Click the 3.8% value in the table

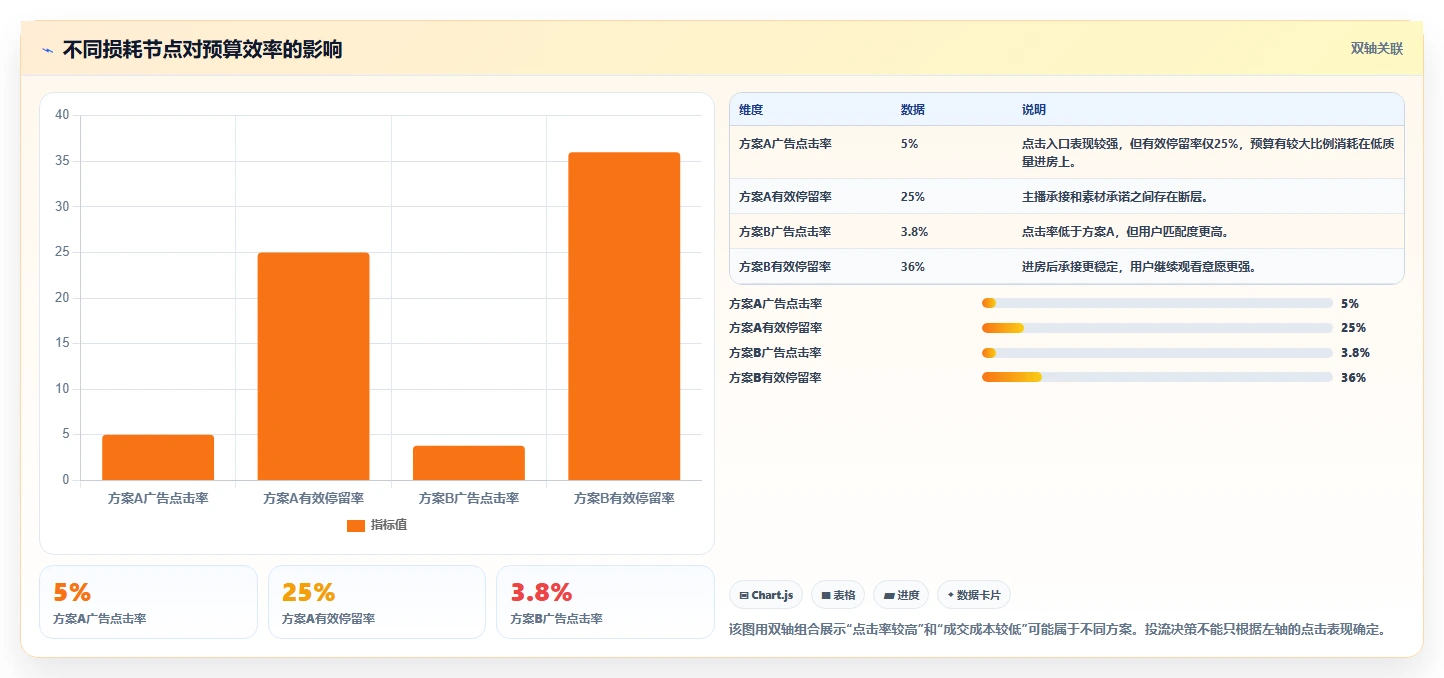915,232
